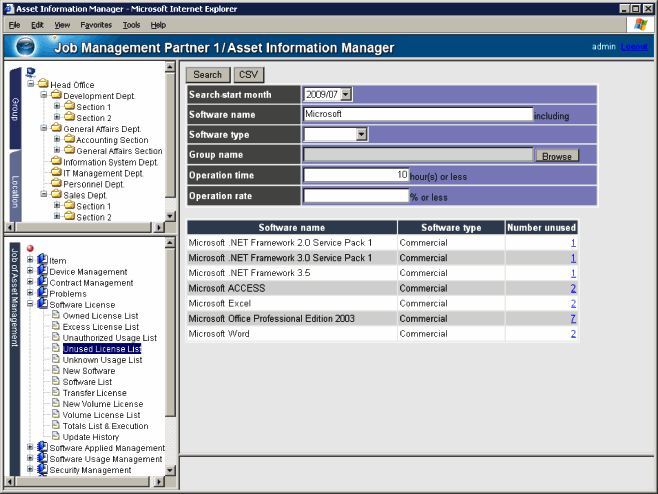The height and width of the screenshot is (494, 658).
Task: Open the Search start month dropdown
Action: [x=346, y=94]
